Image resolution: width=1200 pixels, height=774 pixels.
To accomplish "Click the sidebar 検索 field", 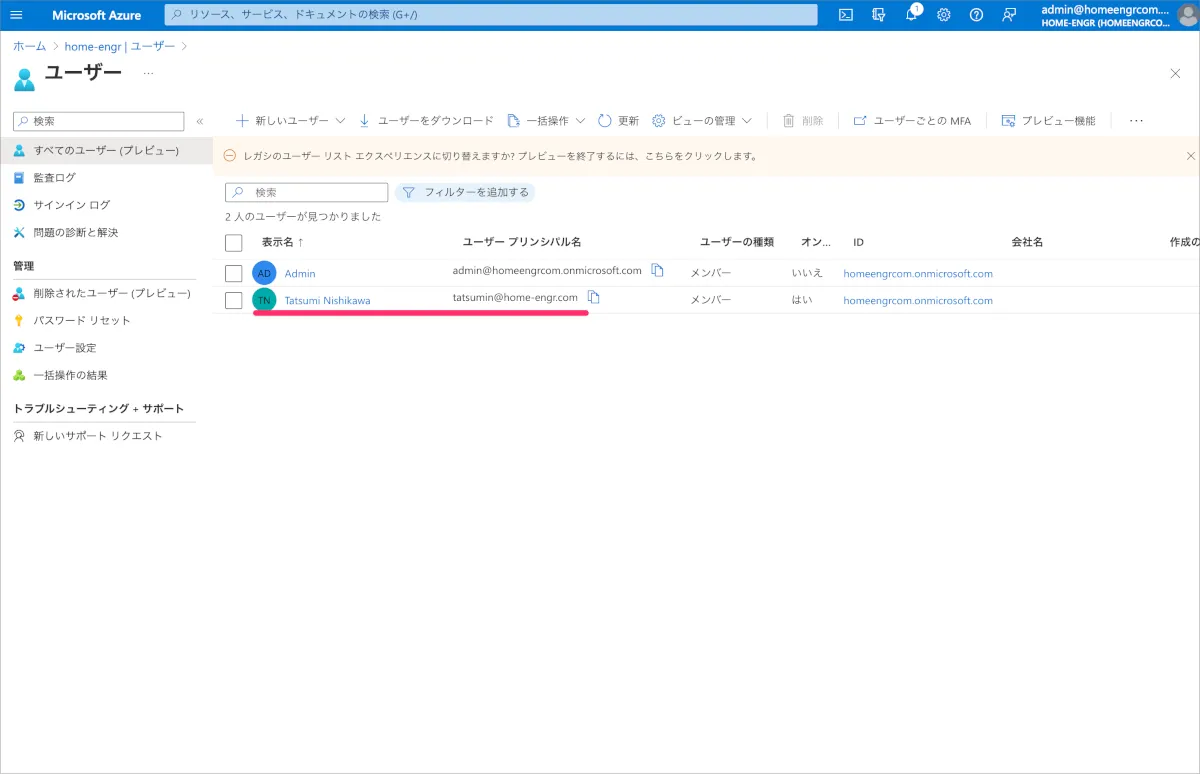I will [99, 121].
